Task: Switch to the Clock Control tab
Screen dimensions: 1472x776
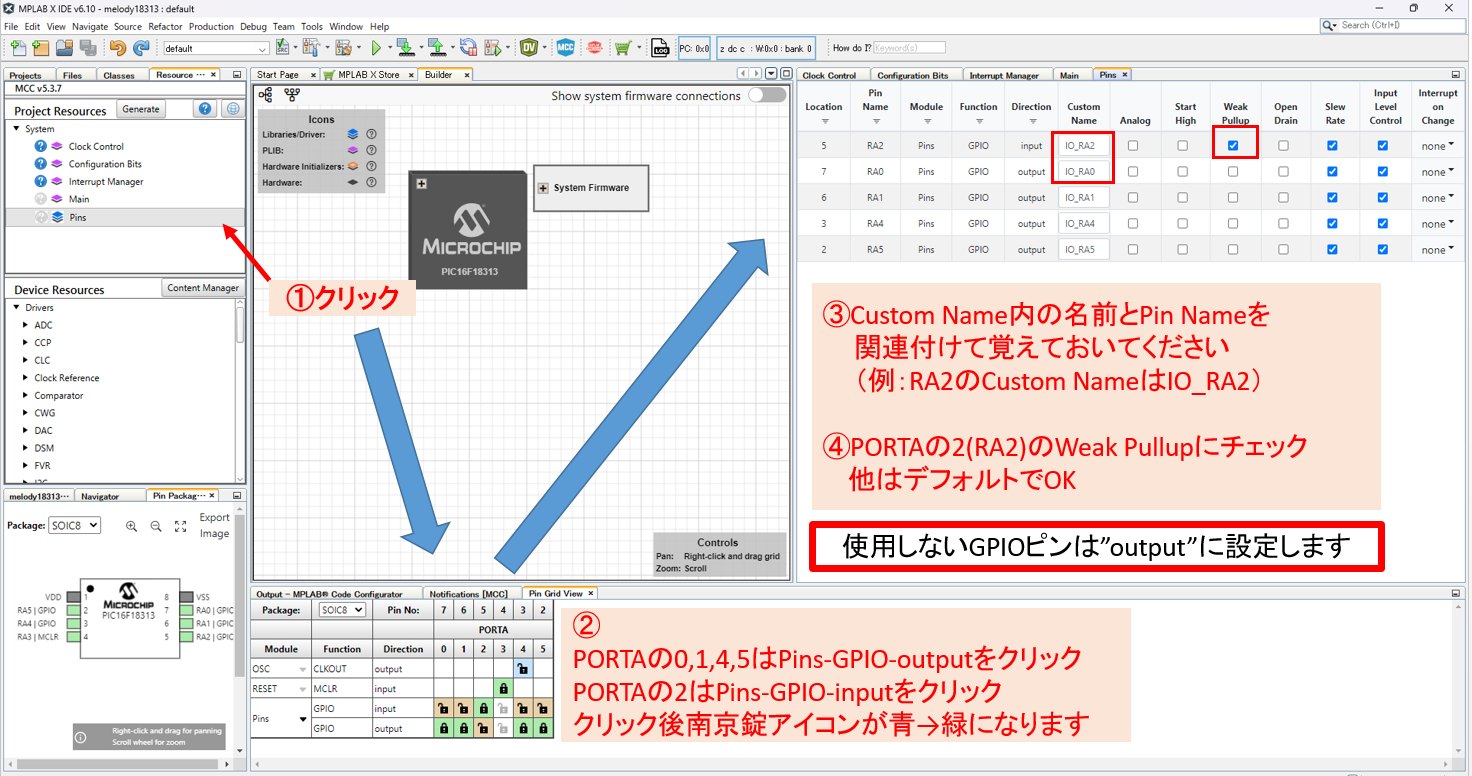Action: click(829, 75)
